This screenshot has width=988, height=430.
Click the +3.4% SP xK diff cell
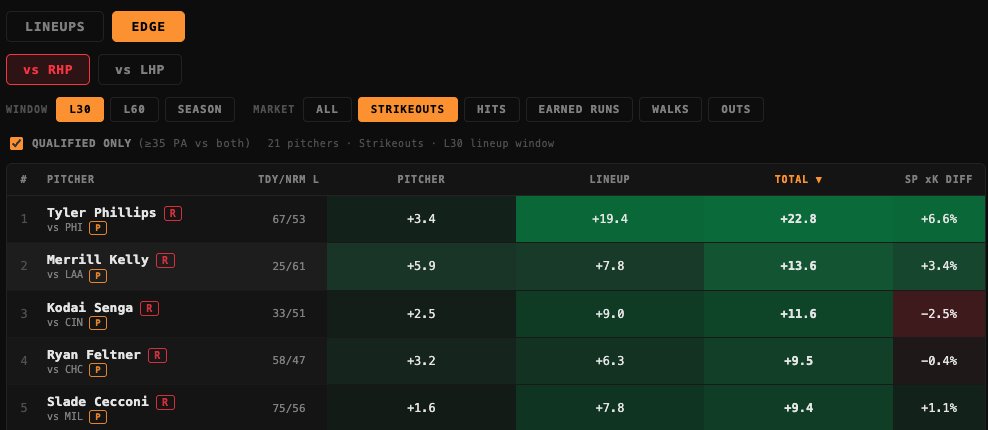[939, 266]
